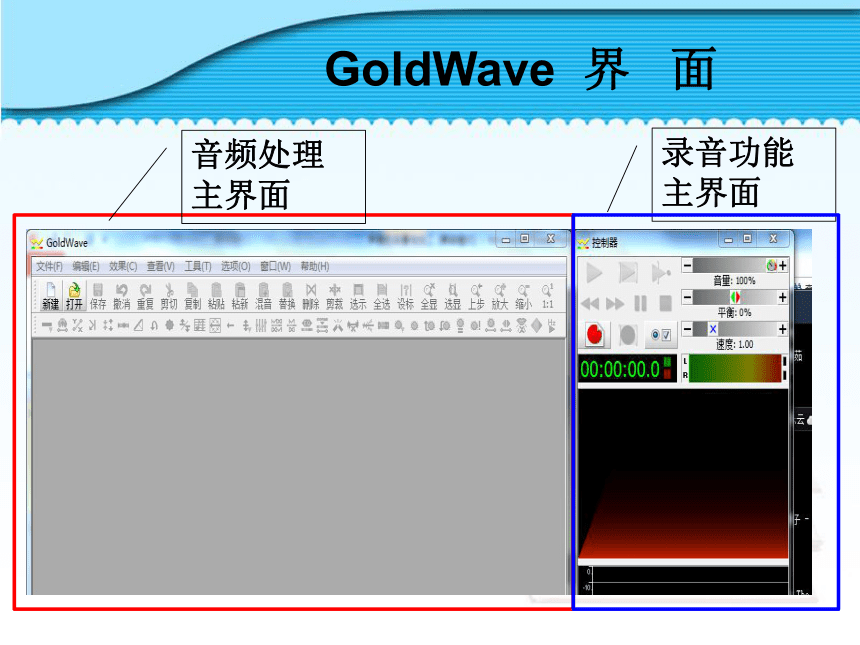Decrease 速度 with the minus button
The image size is (860, 645).
coord(687,329)
